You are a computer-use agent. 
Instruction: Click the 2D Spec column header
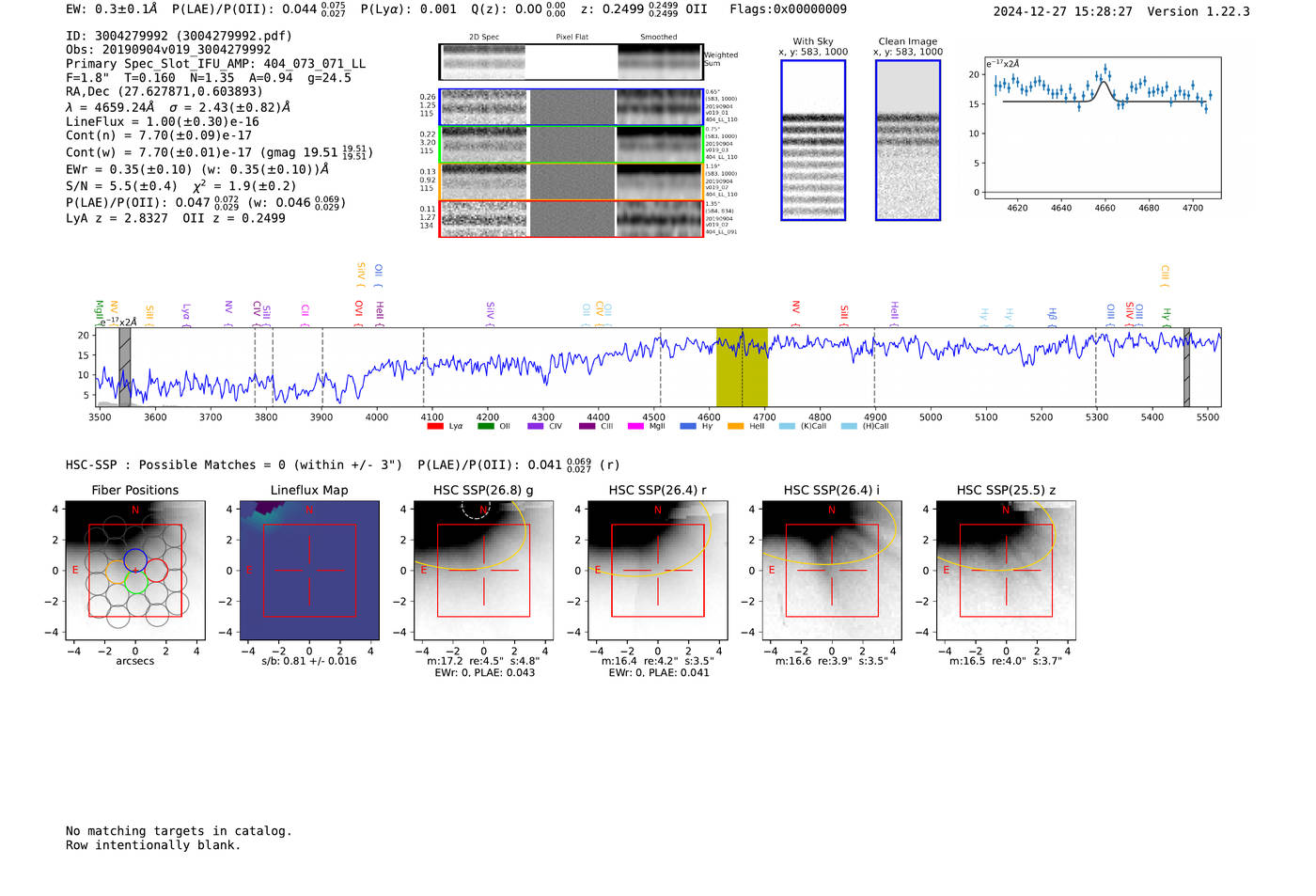pyautogui.click(x=484, y=38)
